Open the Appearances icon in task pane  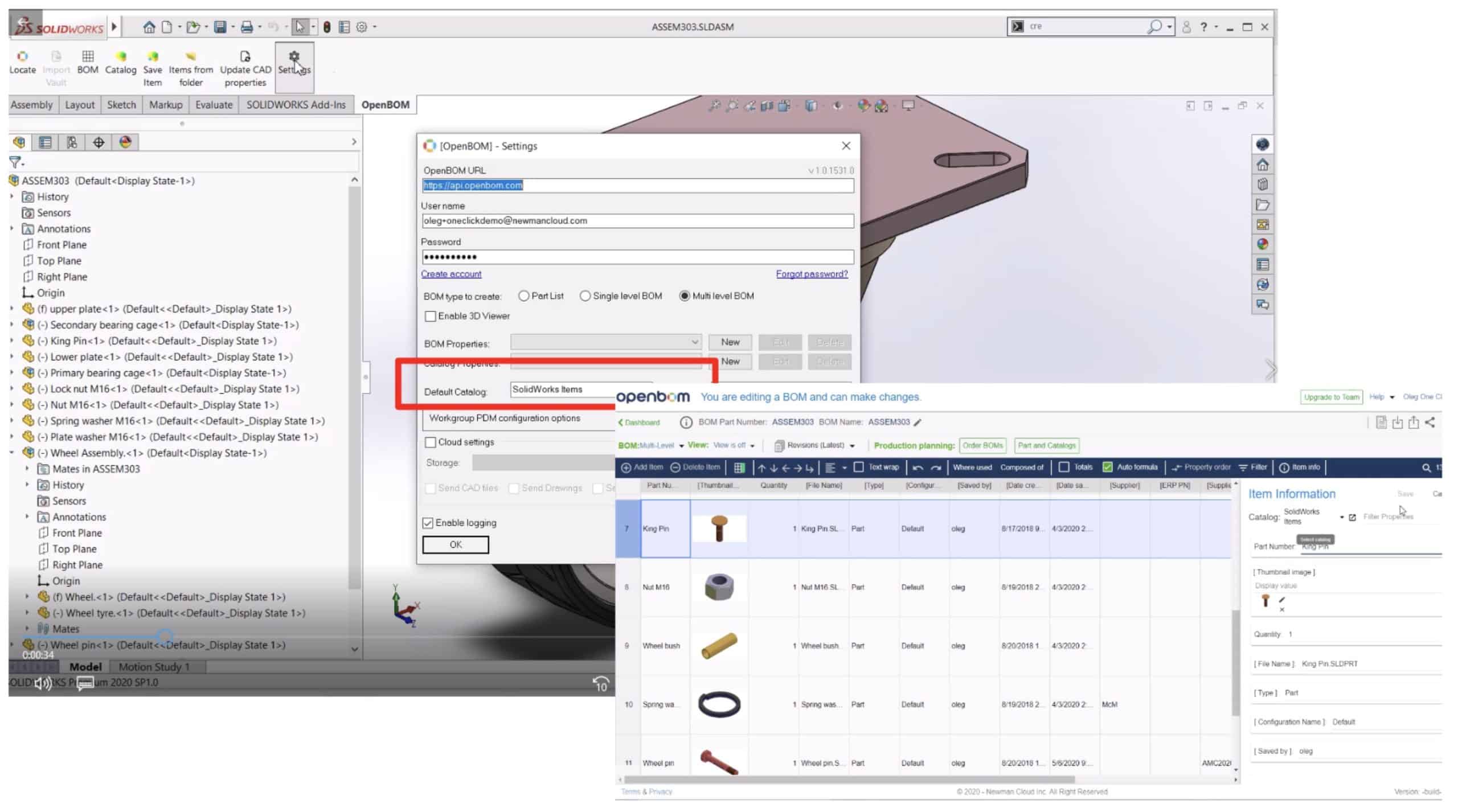pos(1262,244)
